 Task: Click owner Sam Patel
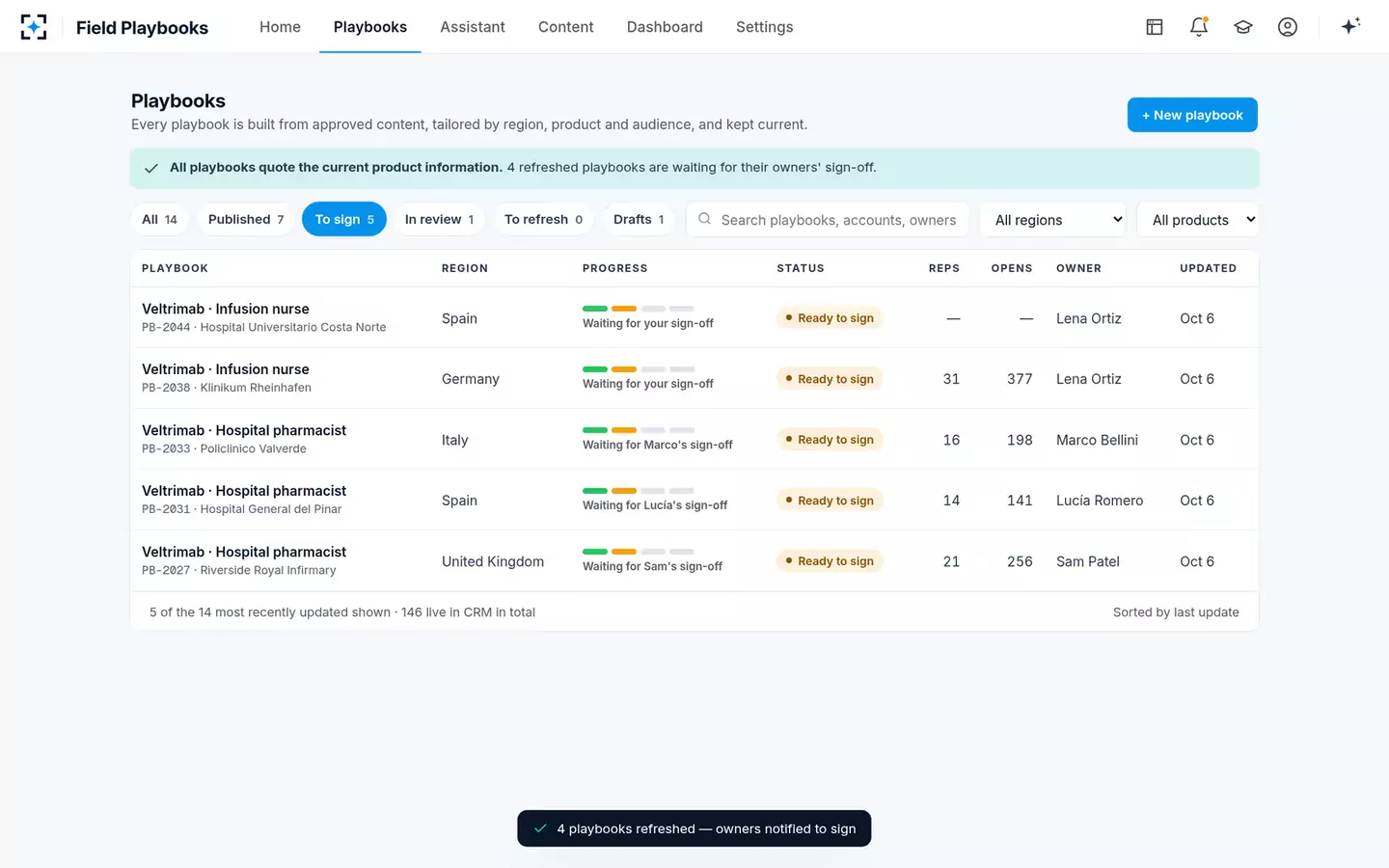1088,561
